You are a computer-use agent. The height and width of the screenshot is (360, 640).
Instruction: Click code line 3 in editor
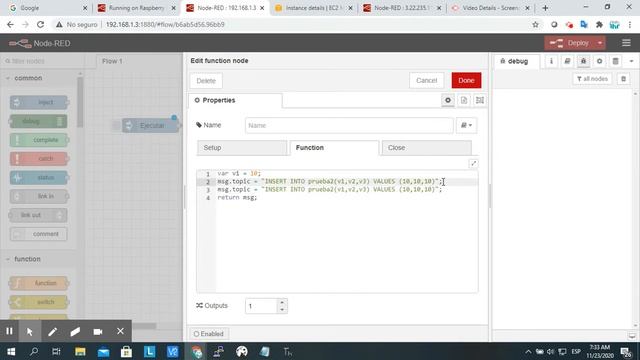330,190
